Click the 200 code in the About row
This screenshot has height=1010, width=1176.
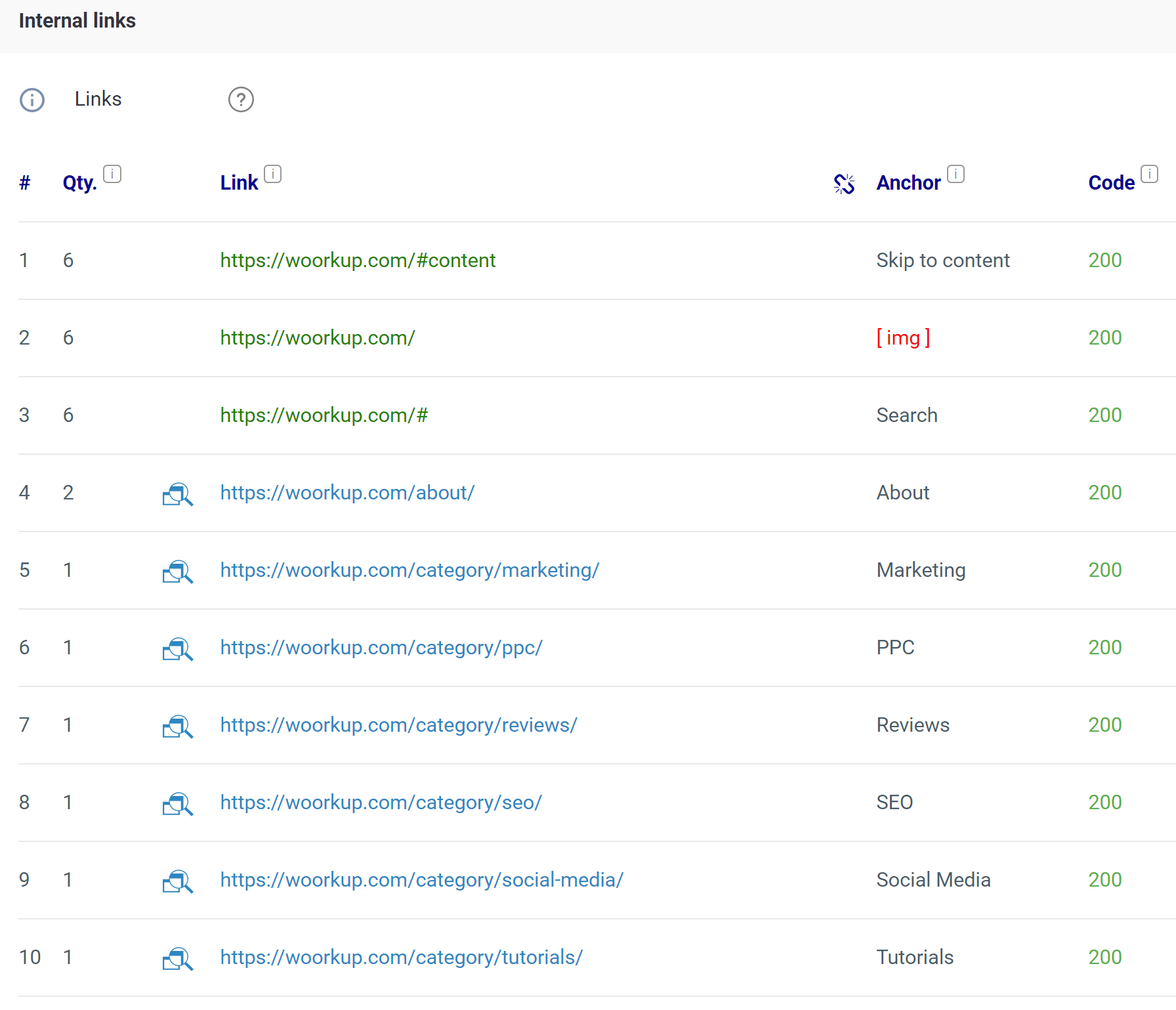pos(1105,493)
